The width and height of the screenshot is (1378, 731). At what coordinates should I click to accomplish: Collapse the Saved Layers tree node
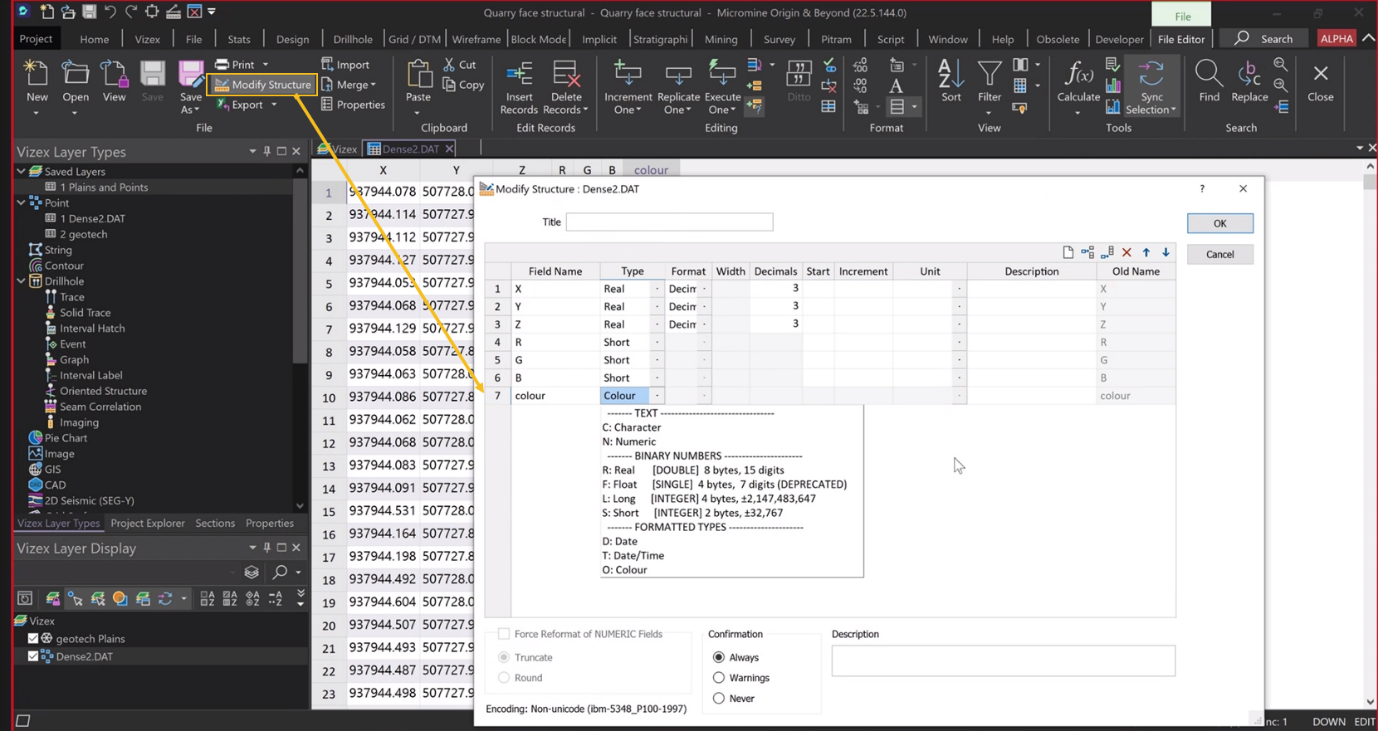click(21, 171)
